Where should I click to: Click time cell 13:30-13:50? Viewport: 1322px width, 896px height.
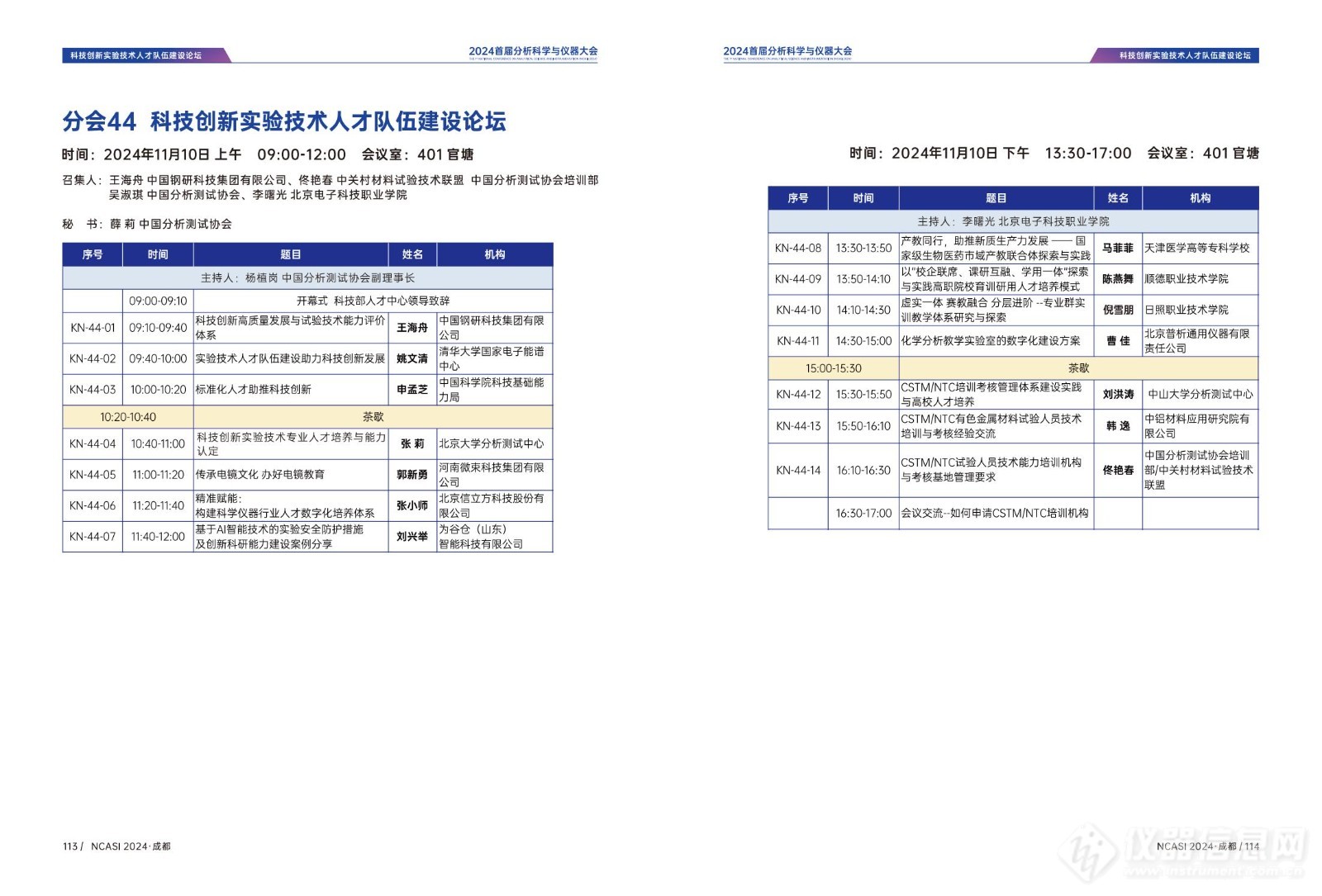coord(863,248)
